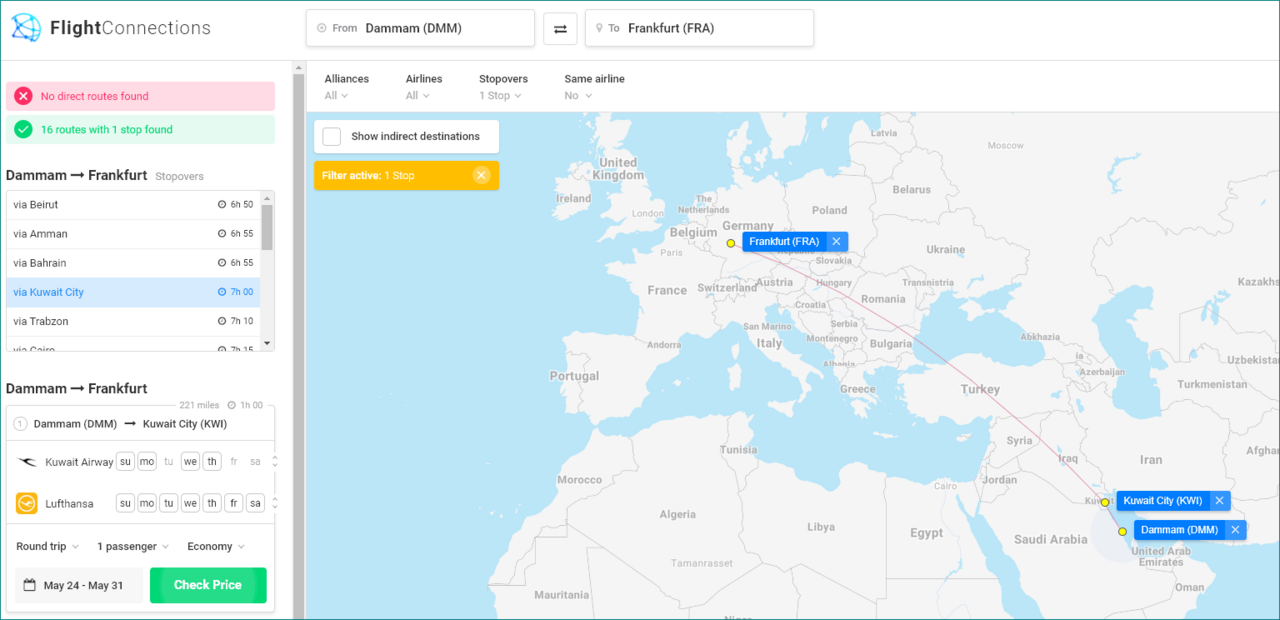Click the Lufthansa airline logo
The width and height of the screenshot is (1280, 620).
[27, 504]
